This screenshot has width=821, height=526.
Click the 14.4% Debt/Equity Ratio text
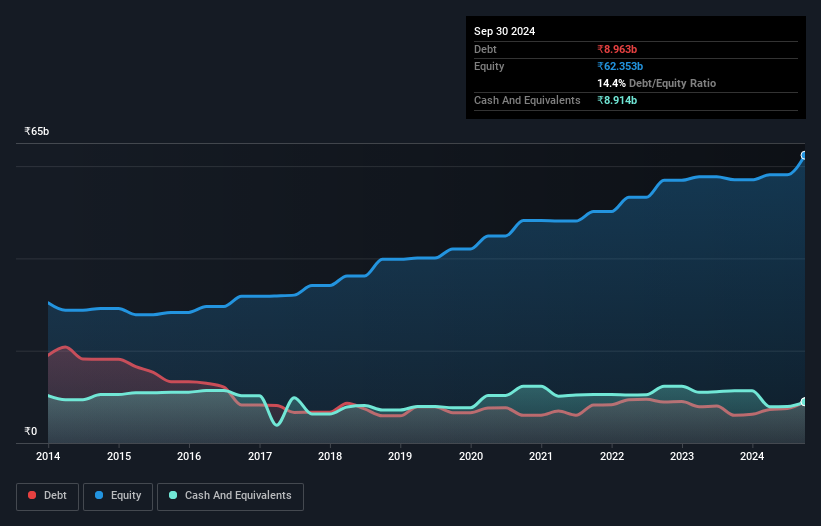click(x=657, y=83)
